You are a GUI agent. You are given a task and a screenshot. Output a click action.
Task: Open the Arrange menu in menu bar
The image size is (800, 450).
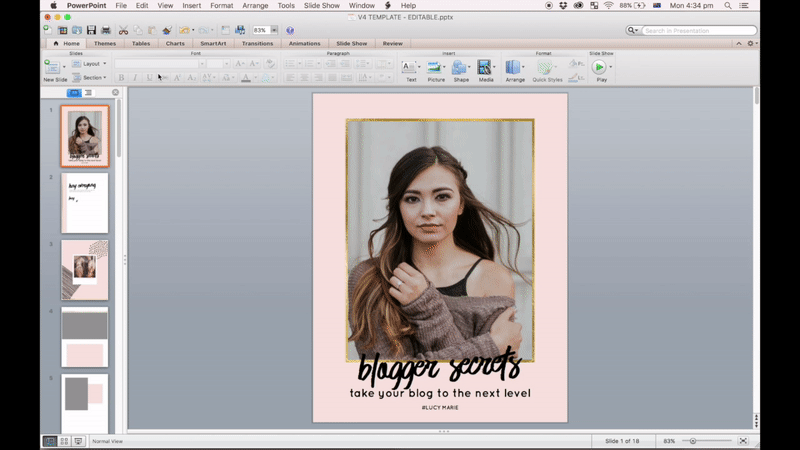(255, 5)
